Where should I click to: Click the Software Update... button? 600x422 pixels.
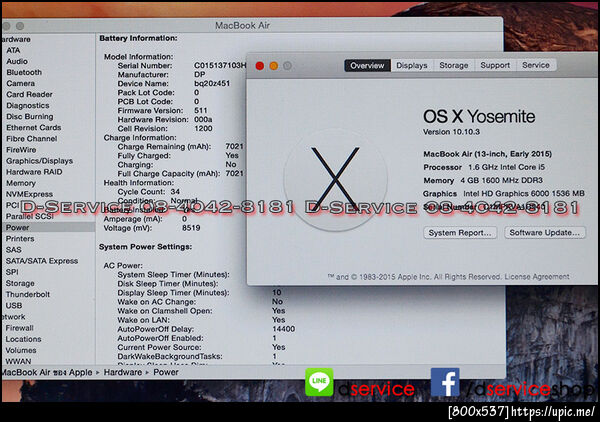[545, 233]
